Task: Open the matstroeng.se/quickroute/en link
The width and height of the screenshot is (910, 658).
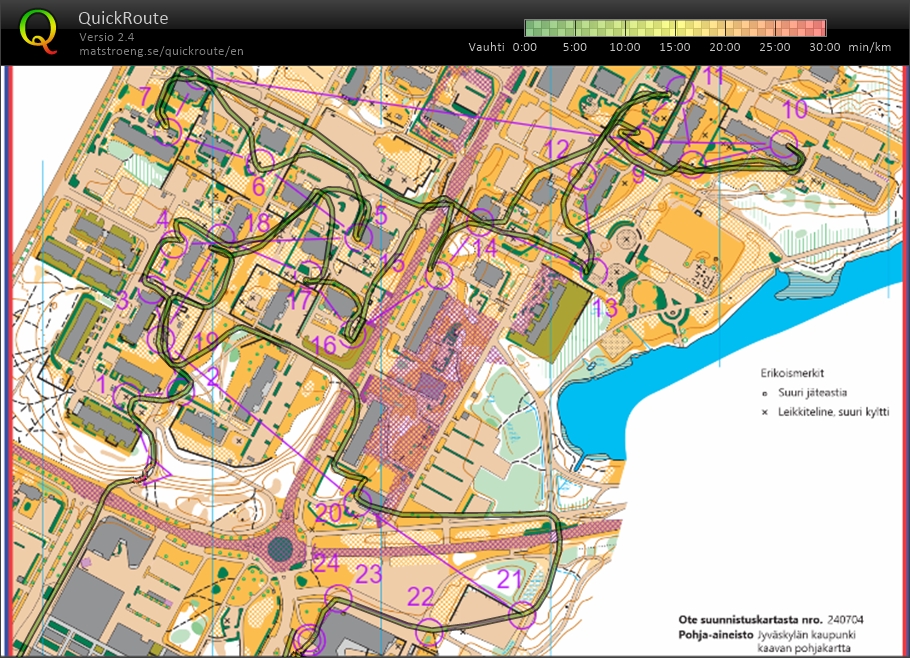Action: pos(161,51)
